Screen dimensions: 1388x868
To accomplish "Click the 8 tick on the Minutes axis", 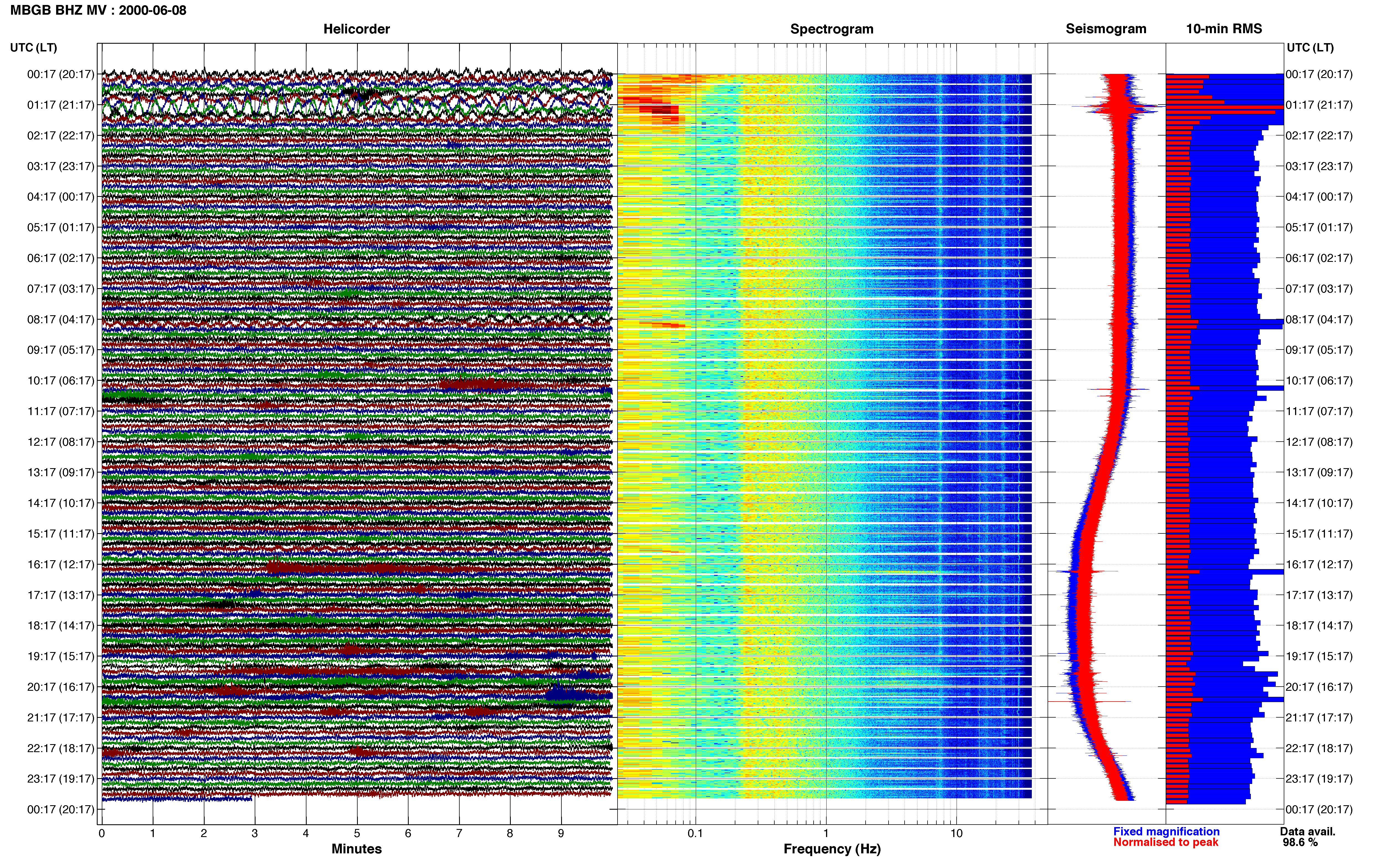I will (510, 833).
